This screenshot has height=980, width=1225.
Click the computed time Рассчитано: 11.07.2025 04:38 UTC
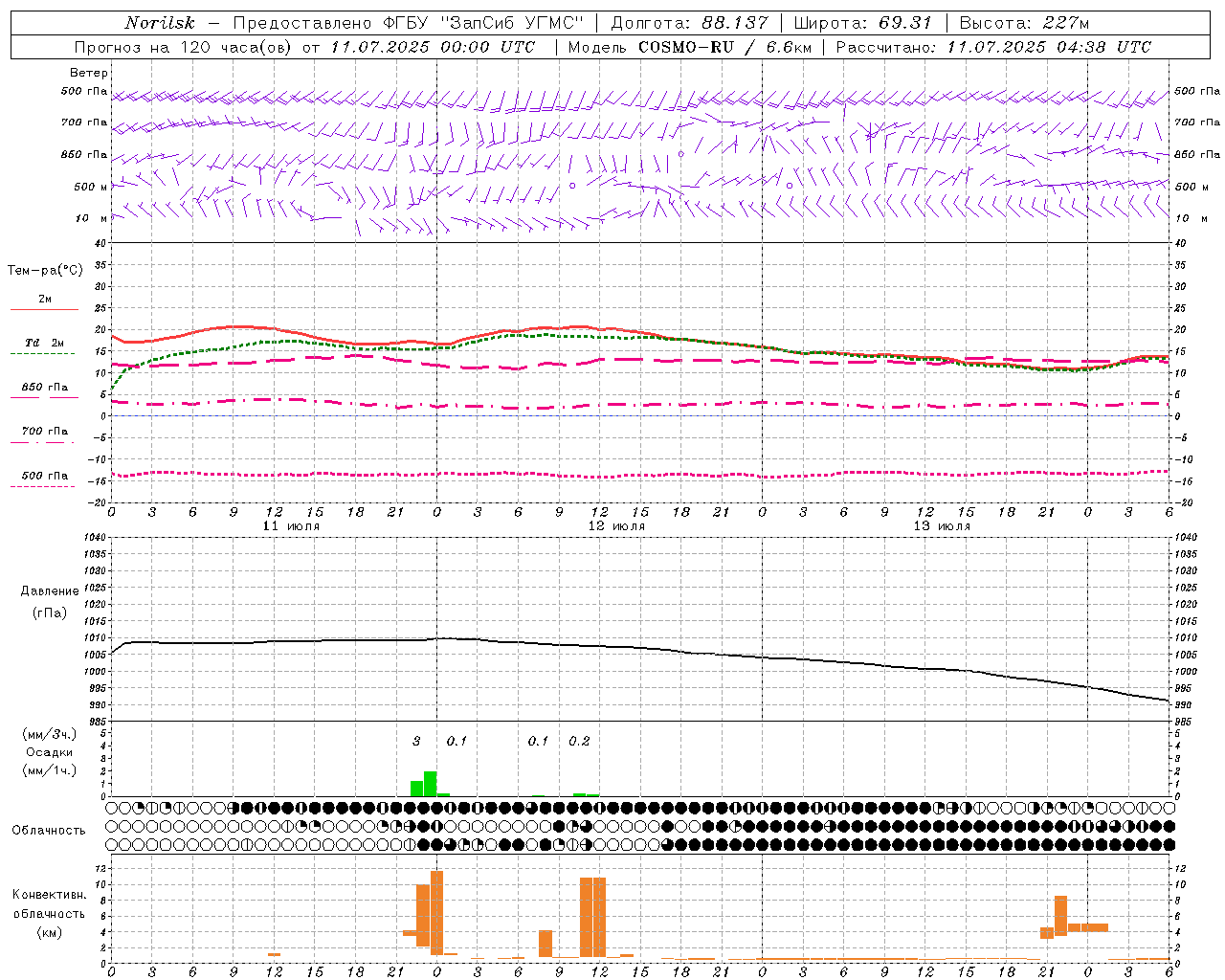[x=993, y=47]
